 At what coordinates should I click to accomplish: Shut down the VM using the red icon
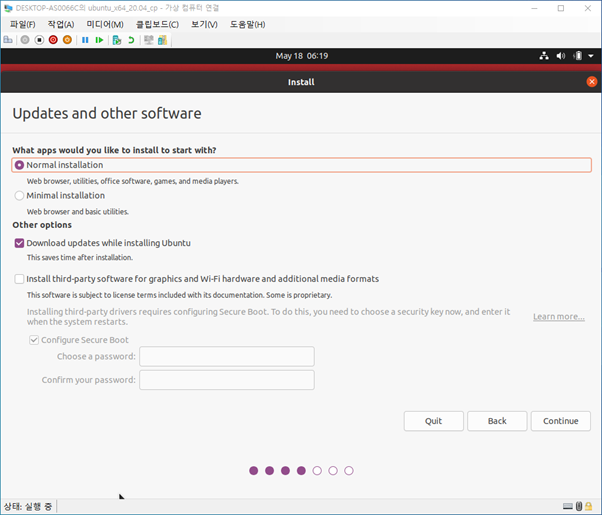tap(53, 40)
